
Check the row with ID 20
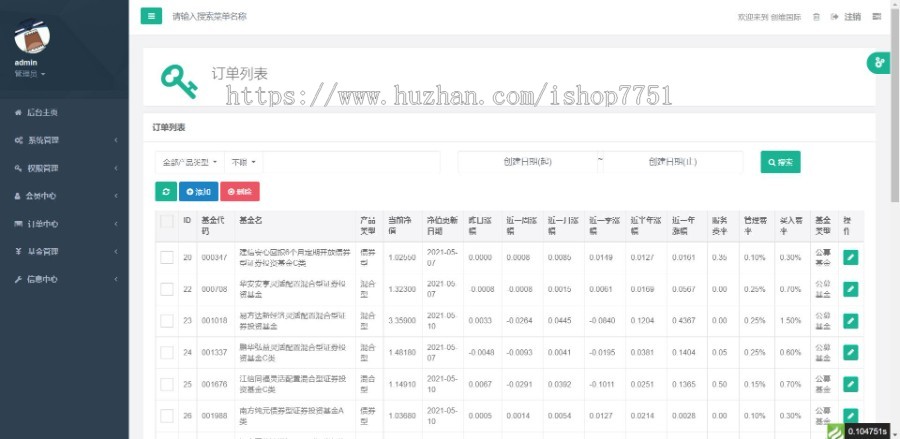click(167, 258)
